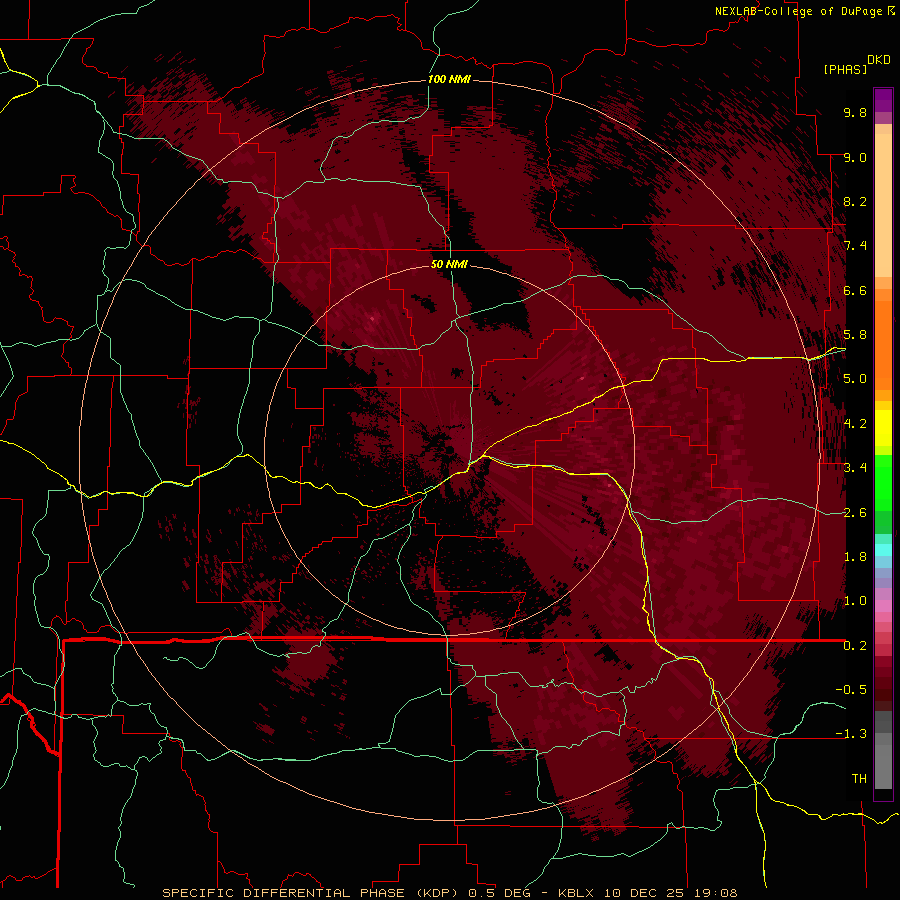Click the 9.0 legend value
This screenshot has height=900, width=900.
tap(855, 157)
